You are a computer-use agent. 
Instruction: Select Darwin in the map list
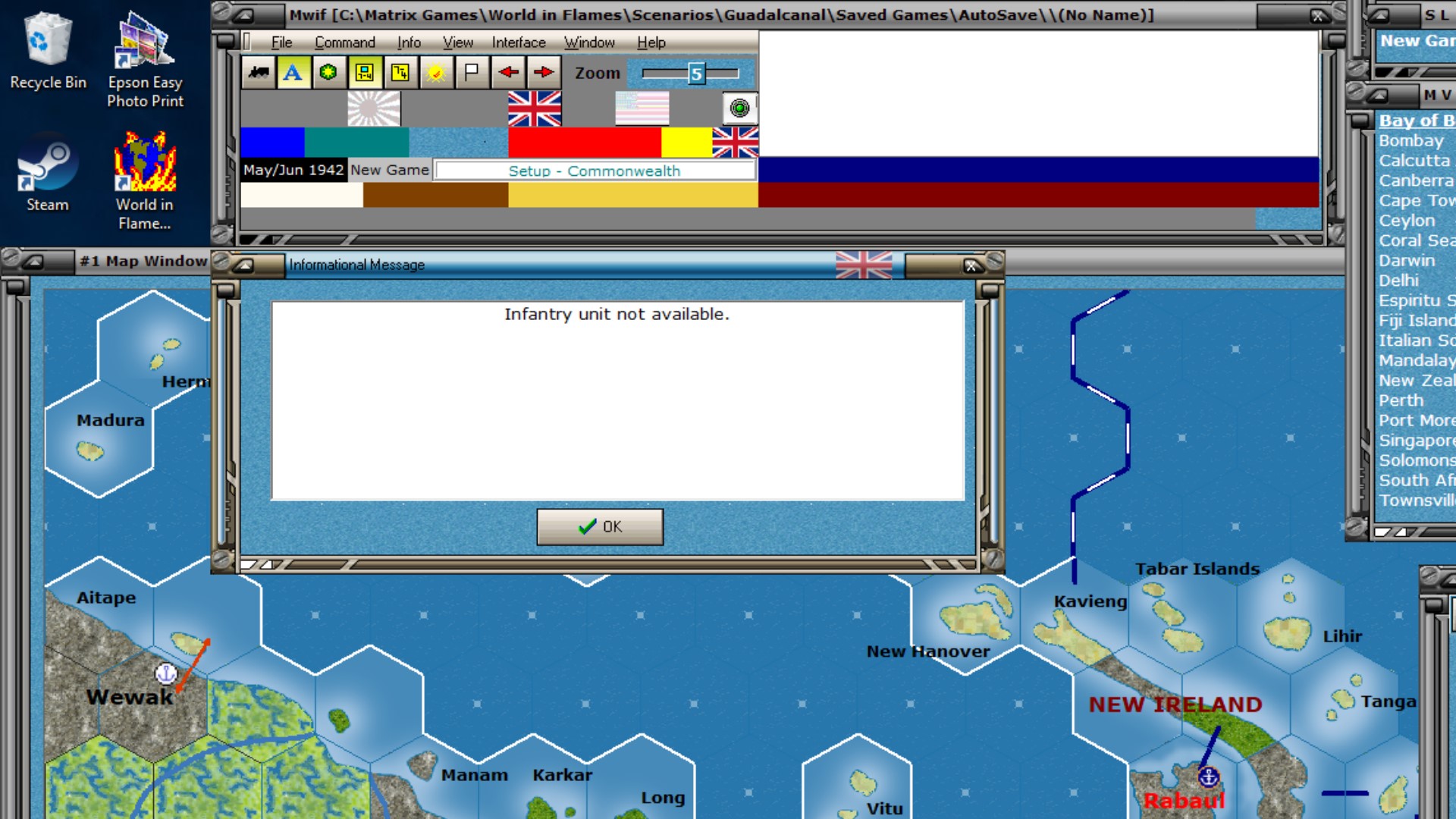[x=1407, y=260]
